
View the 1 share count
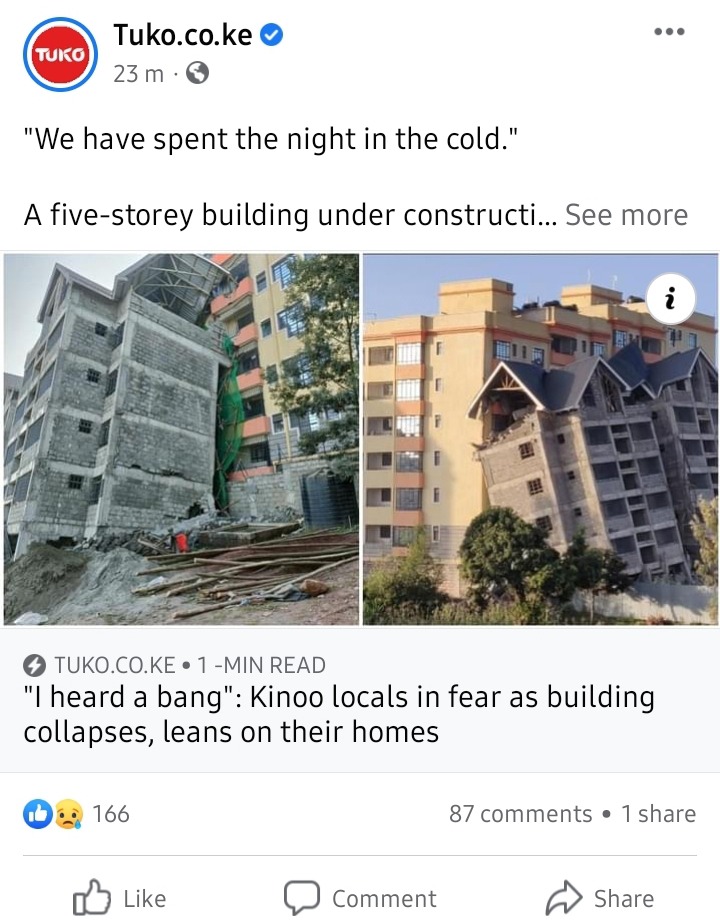pyautogui.click(x=658, y=814)
